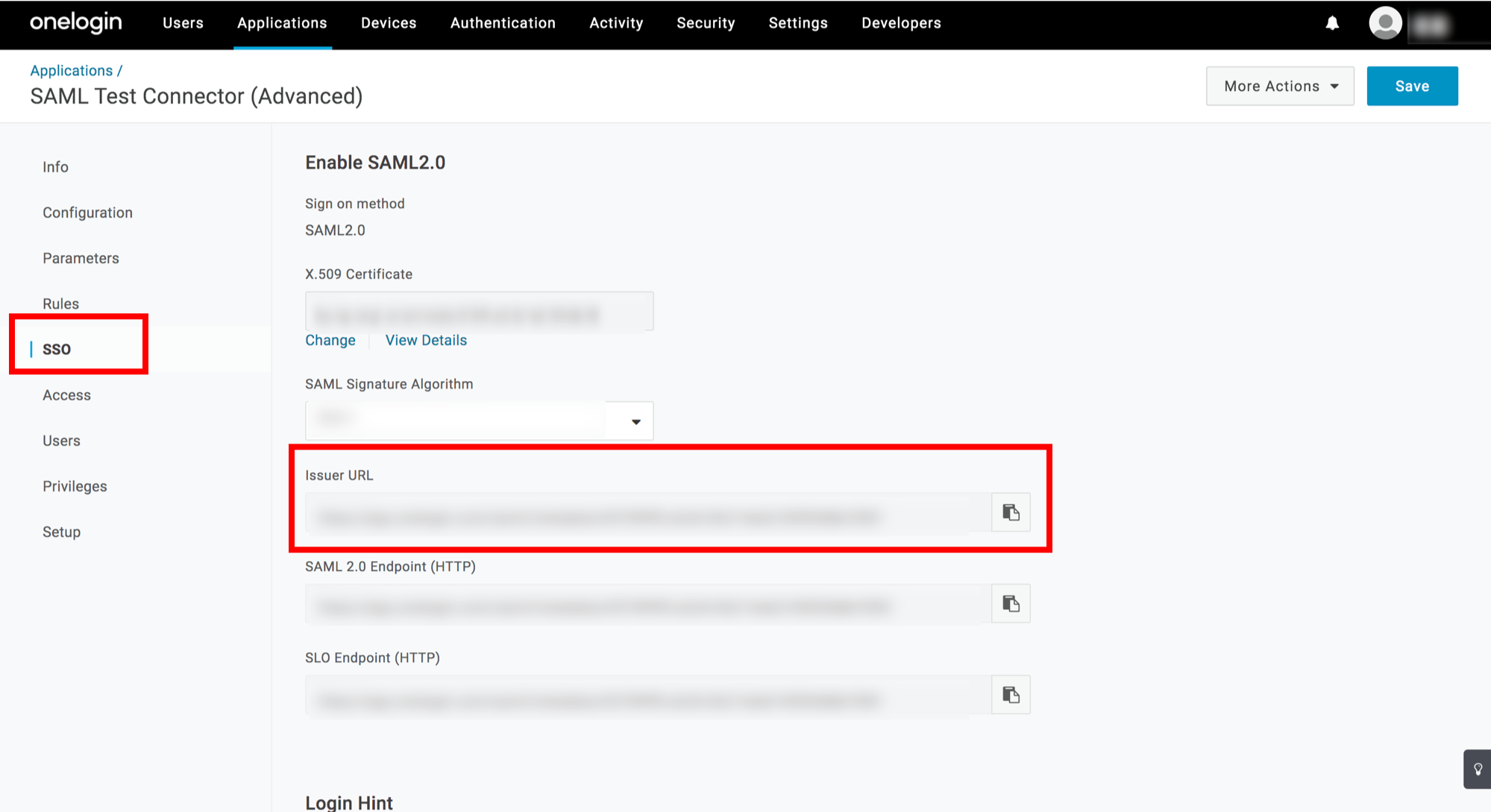Click the X.509 Certificate field
Viewport: 1491px width, 812px height.
pyautogui.click(x=479, y=311)
